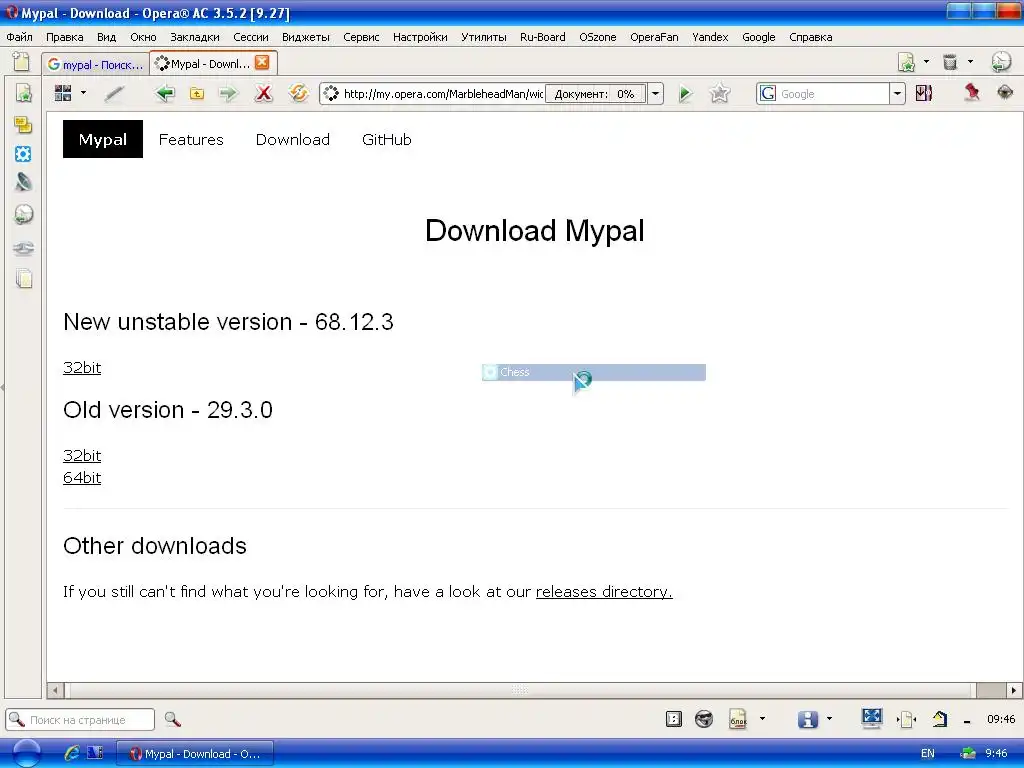Open the Файл menu

point(20,37)
